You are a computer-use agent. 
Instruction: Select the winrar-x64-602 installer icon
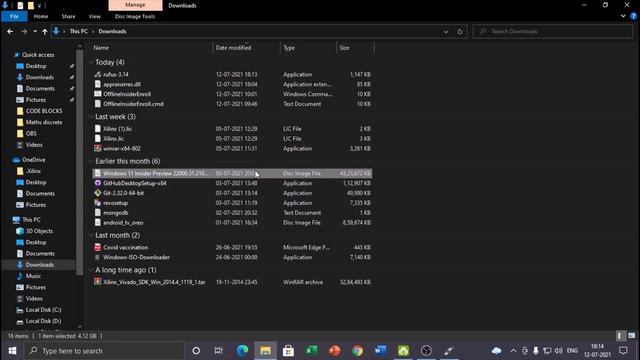point(98,149)
